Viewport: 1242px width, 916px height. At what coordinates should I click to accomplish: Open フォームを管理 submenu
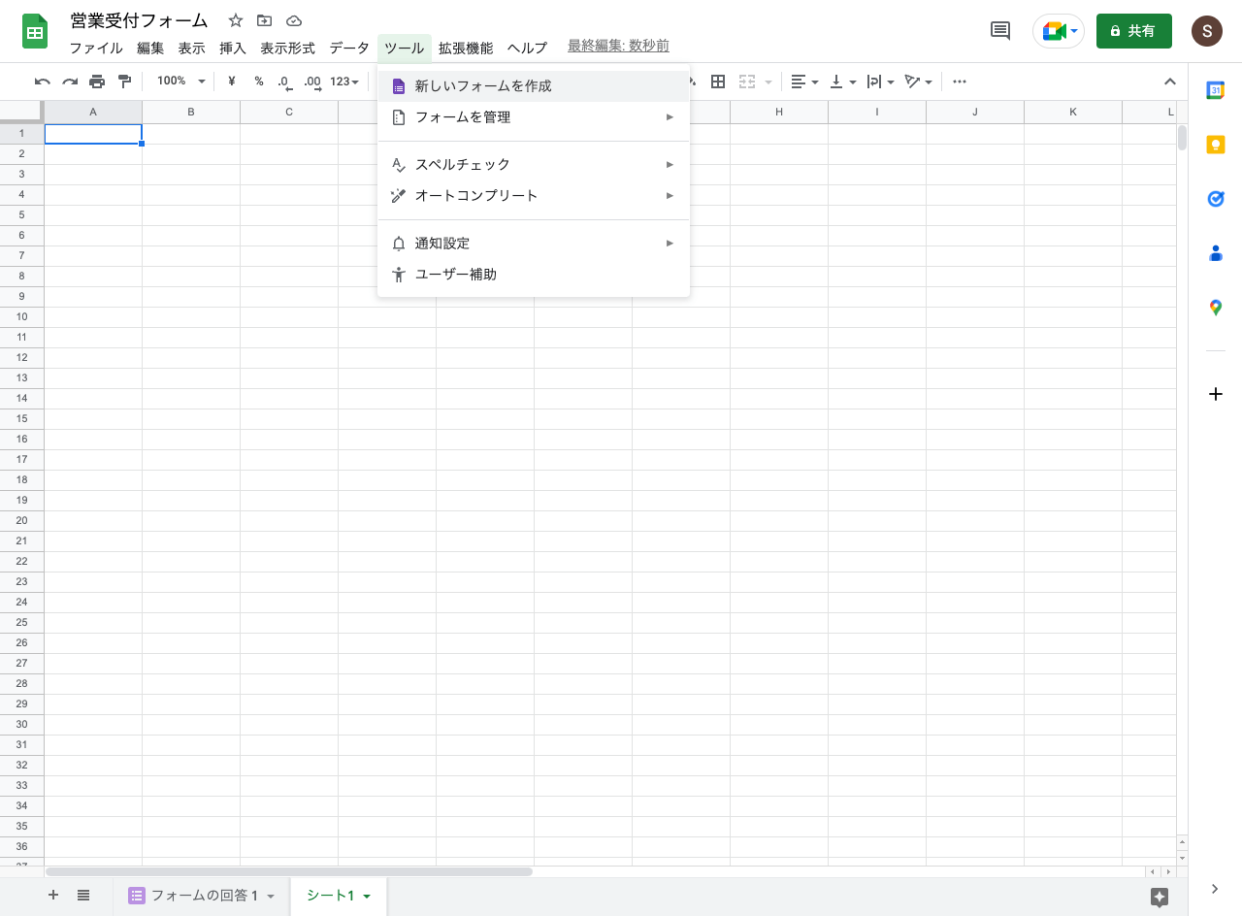(x=533, y=117)
